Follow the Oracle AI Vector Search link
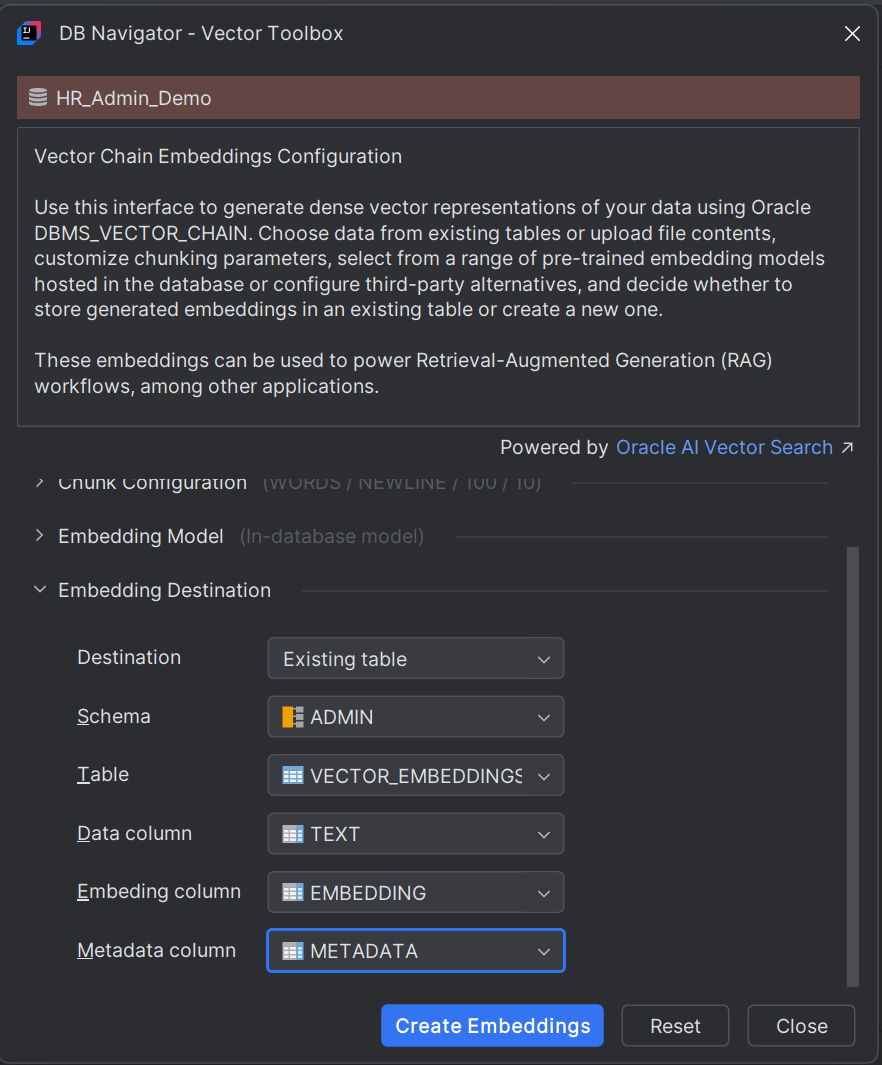The image size is (882, 1065). point(723,447)
